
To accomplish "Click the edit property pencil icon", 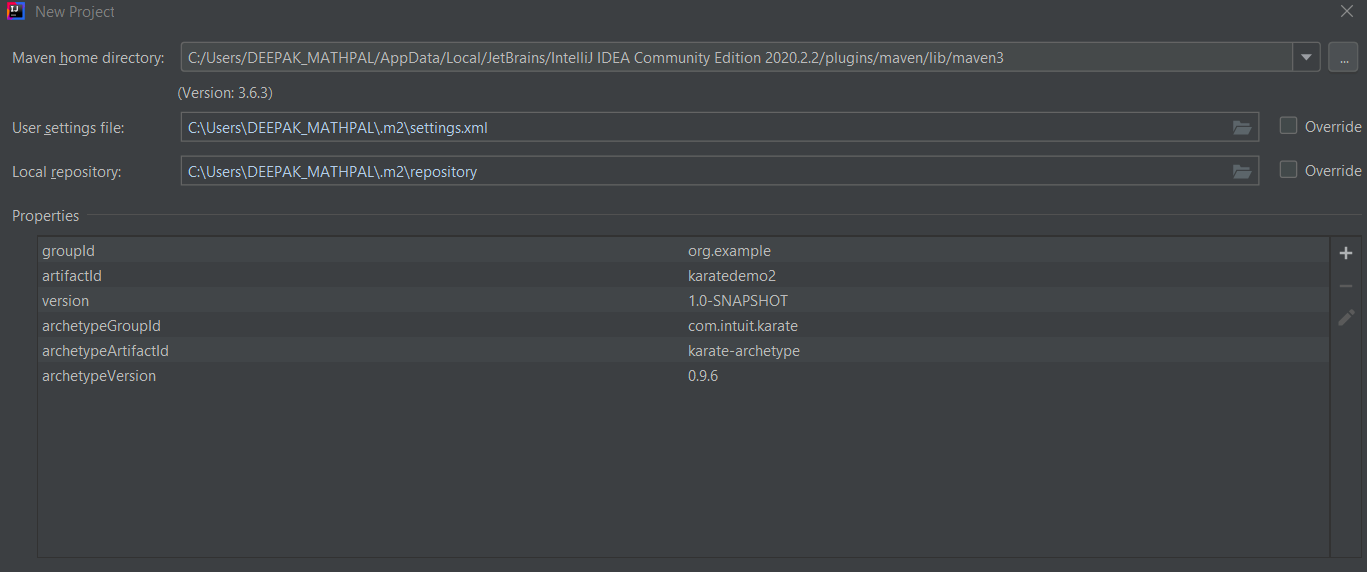I will pos(1346,318).
